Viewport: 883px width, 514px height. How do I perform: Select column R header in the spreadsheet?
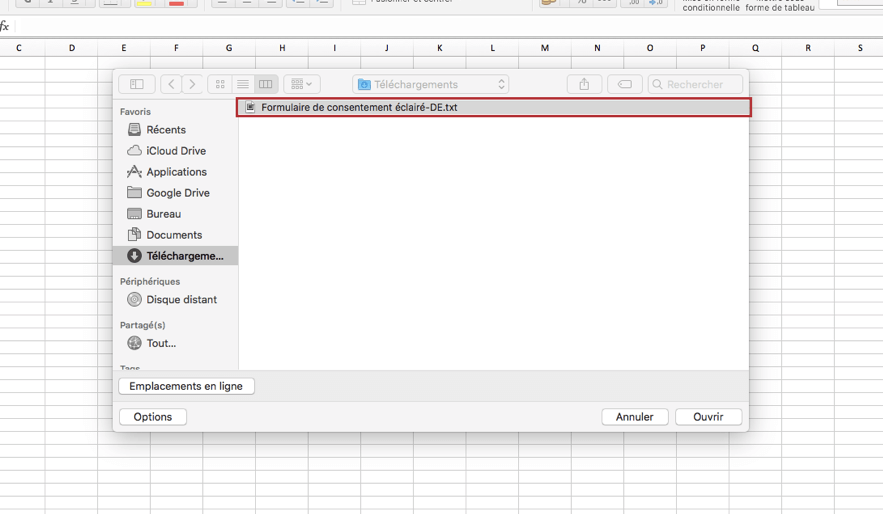tap(808, 48)
